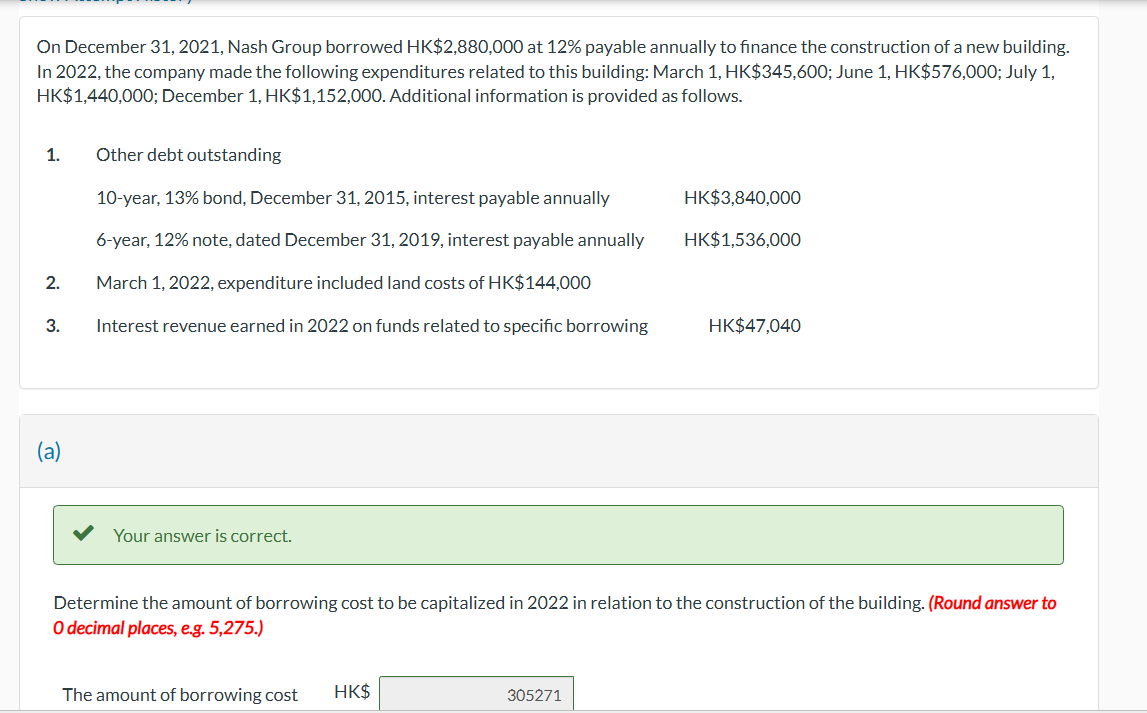Select the HK$ label beside the input field

(x=351, y=690)
